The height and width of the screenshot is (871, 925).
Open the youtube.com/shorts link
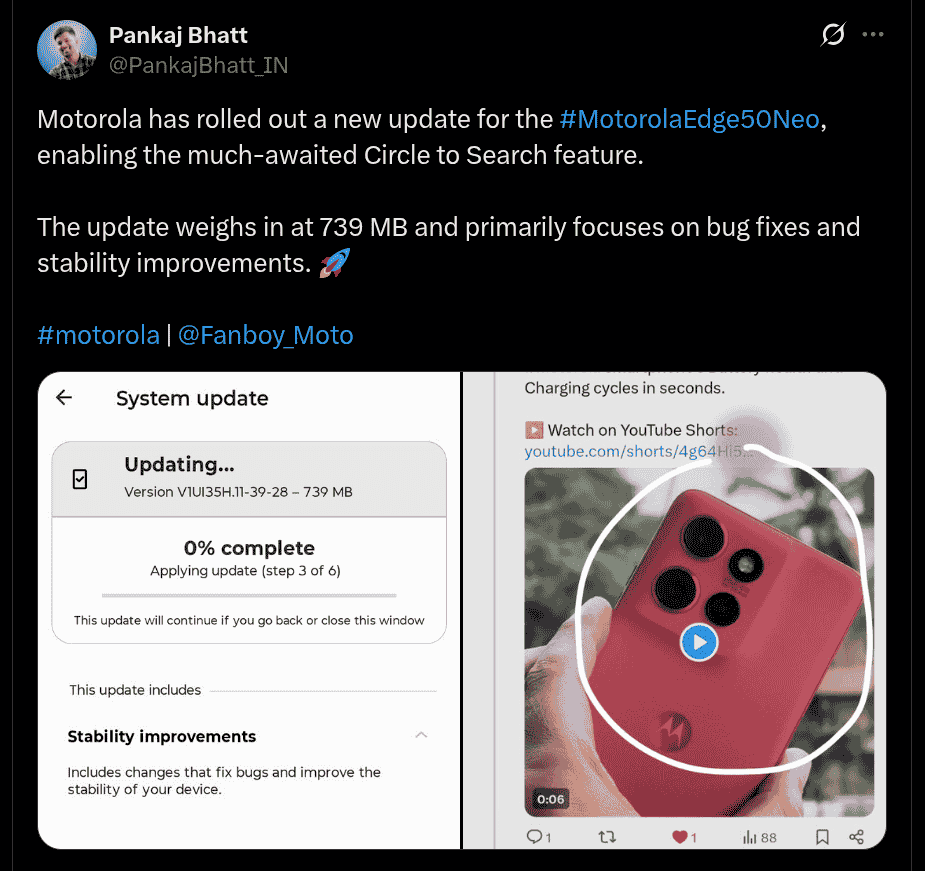(639, 451)
